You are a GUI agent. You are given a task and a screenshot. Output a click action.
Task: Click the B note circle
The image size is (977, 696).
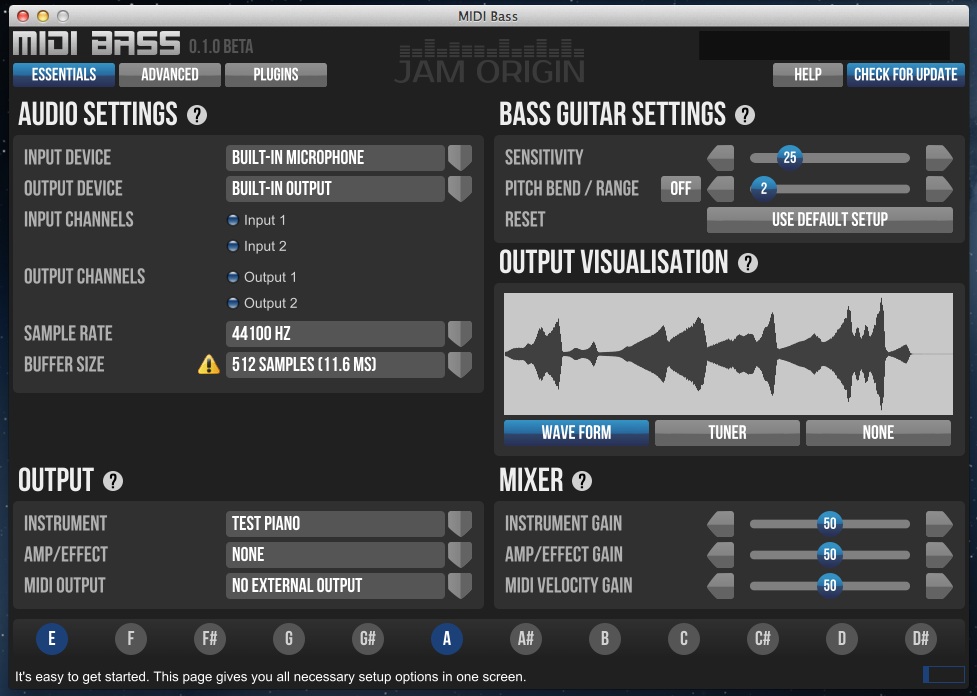click(x=604, y=639)
